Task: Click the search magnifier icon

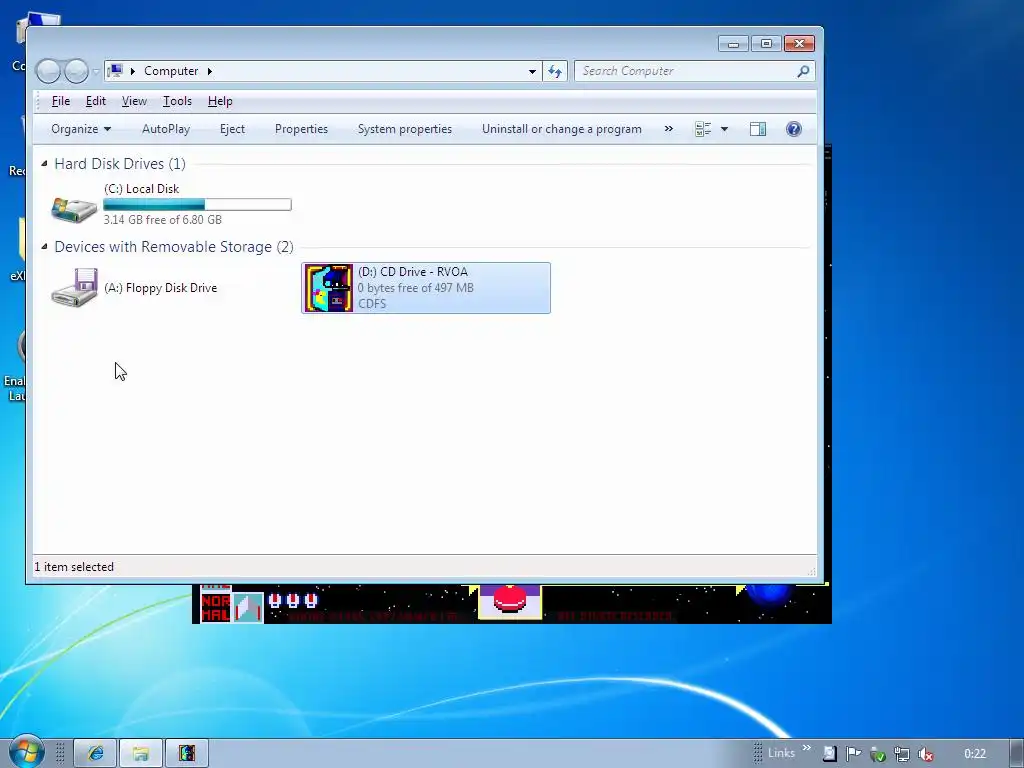Action: (803, 71)
